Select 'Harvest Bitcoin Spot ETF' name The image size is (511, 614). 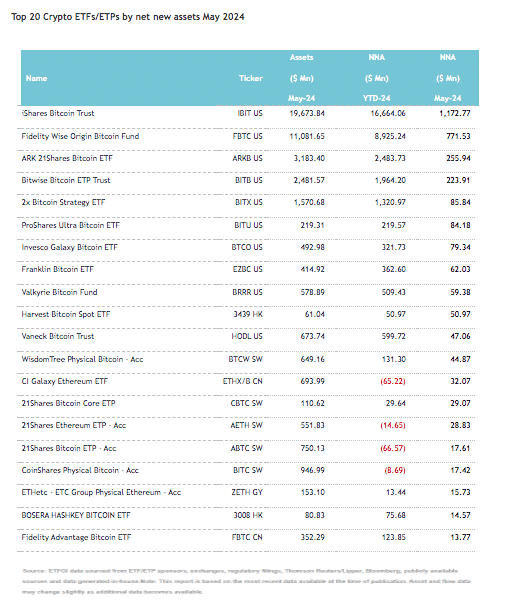coord(66,314)
